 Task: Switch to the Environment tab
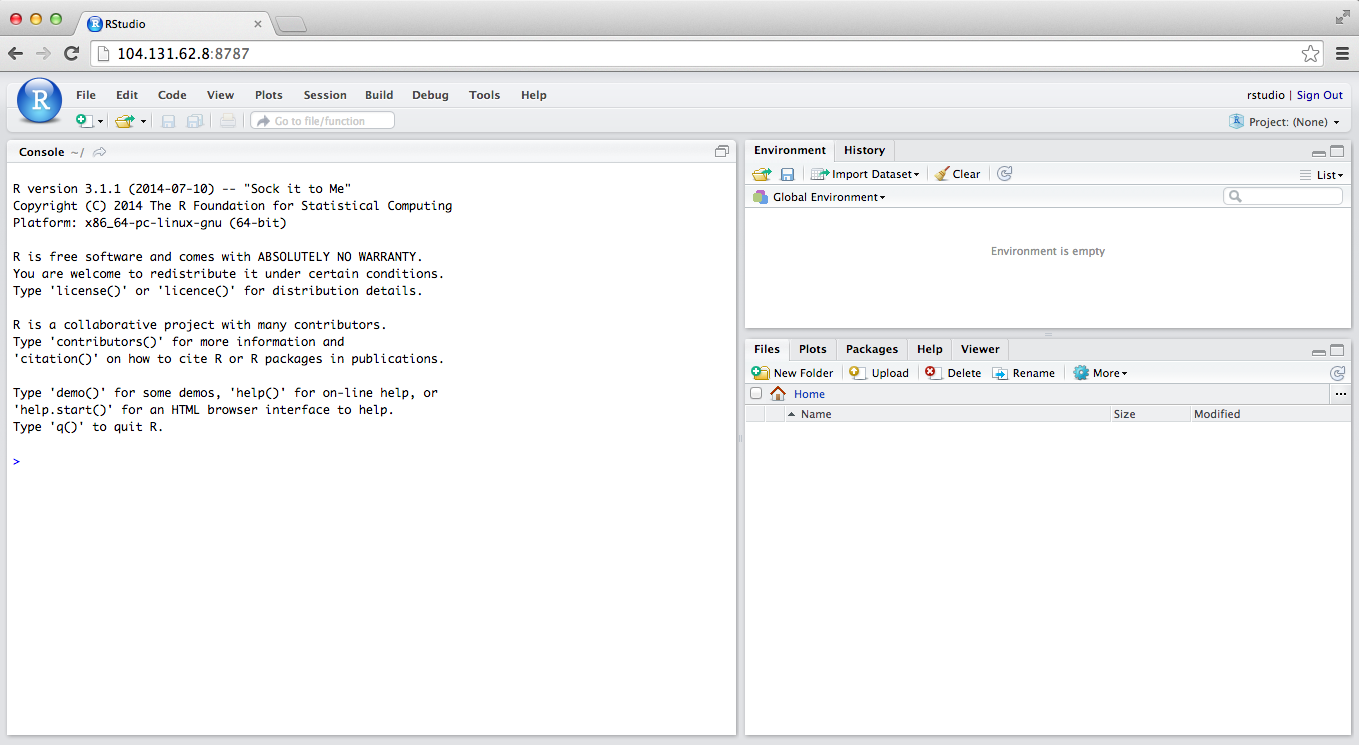[x=790, y=150]
